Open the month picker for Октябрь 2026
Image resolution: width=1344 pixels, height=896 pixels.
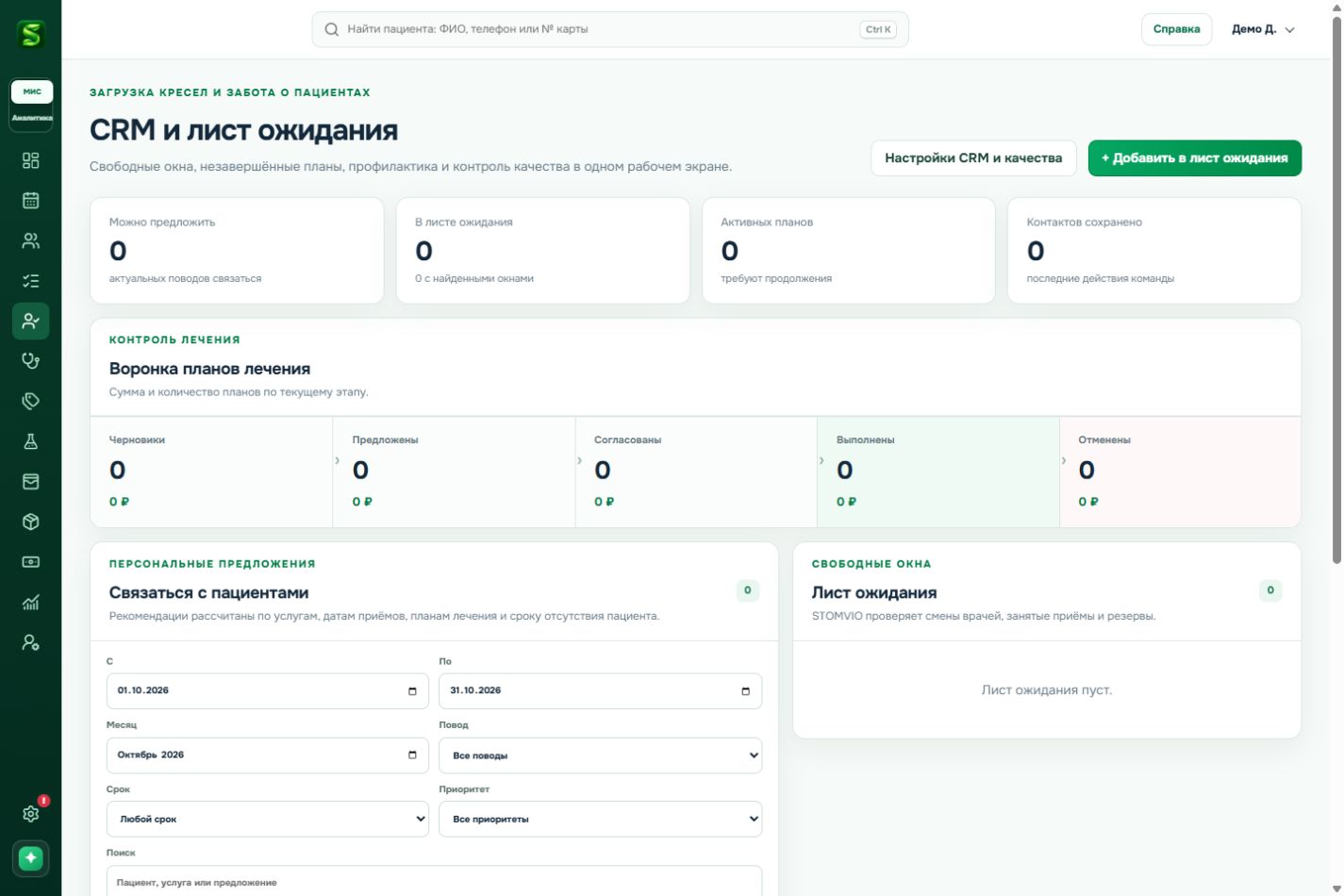coord(412,755)
